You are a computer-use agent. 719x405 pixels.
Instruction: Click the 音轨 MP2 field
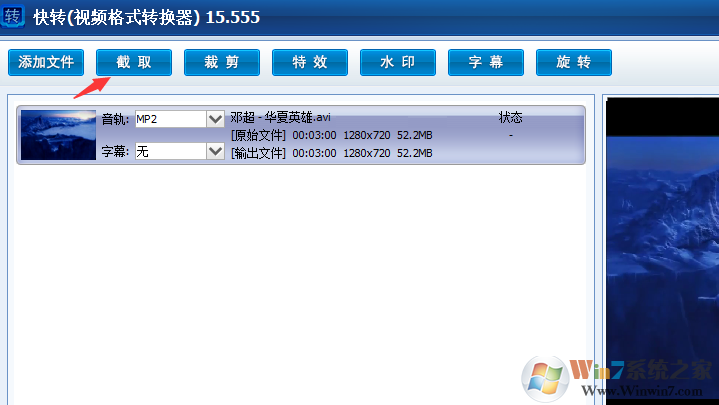click(x=171, y=119)
